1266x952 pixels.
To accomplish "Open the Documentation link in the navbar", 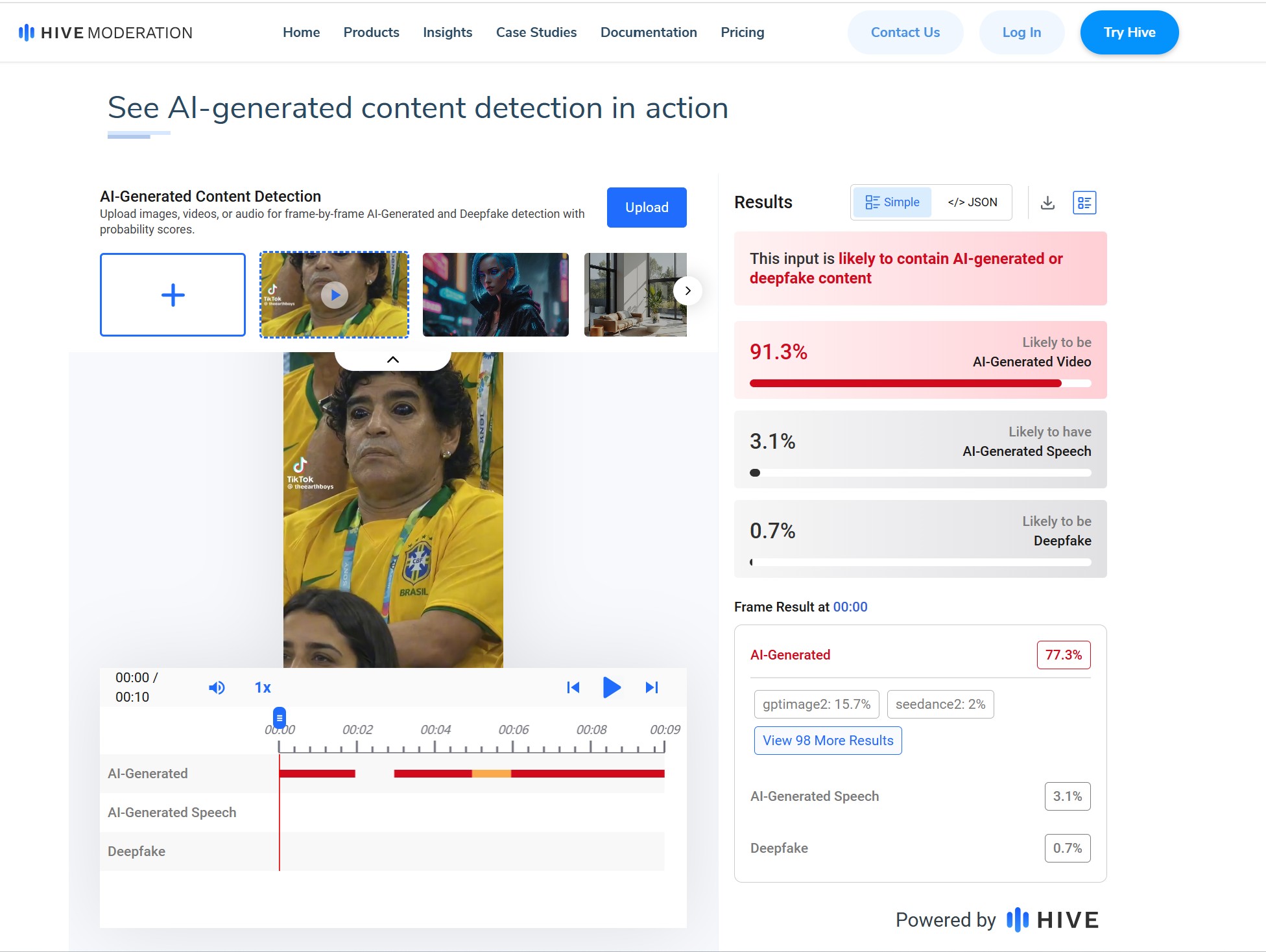I will (649, 32).
